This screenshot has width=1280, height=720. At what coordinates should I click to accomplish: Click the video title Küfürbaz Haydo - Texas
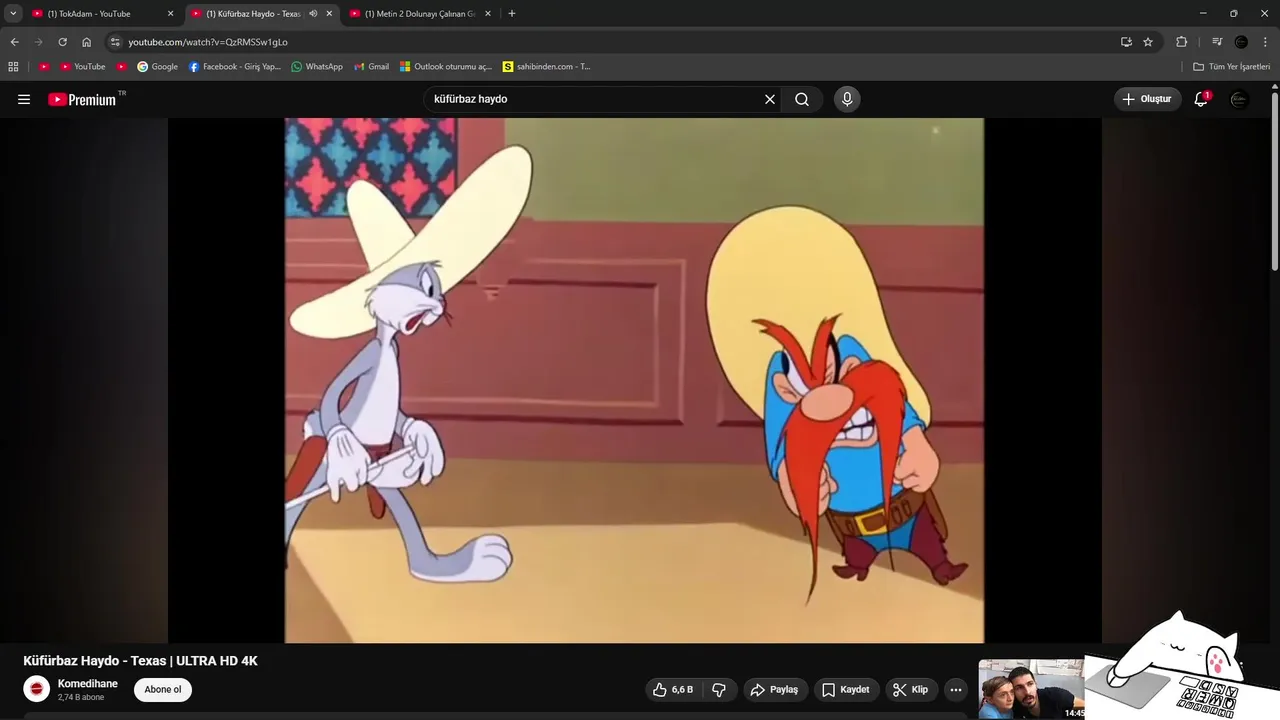(x=140, y=661)
